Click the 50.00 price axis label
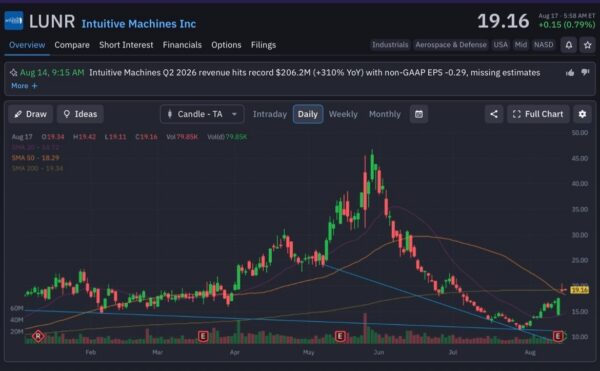600x371 pixels. coord(580,133)
